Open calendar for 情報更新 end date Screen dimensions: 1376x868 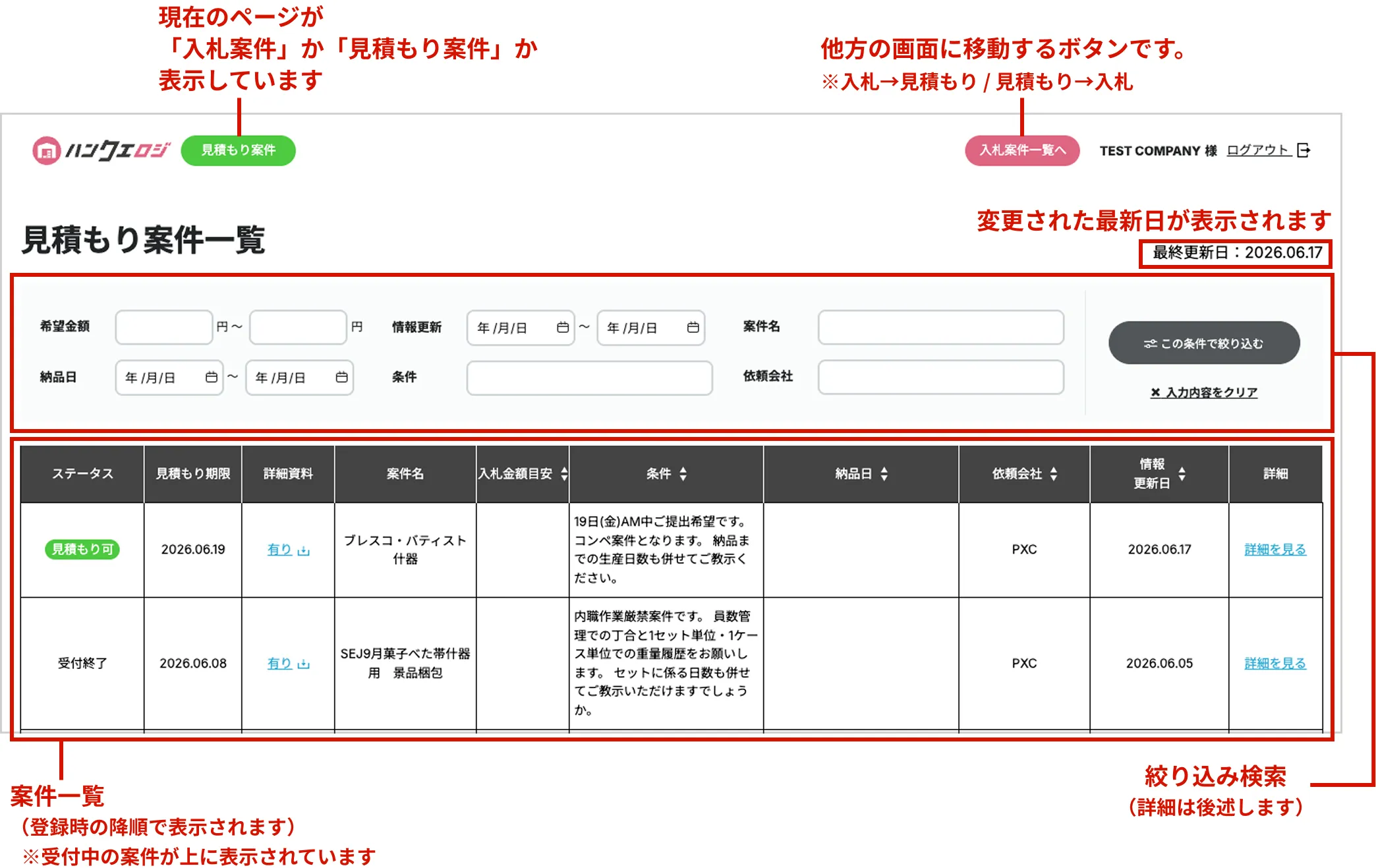point(693,328)
